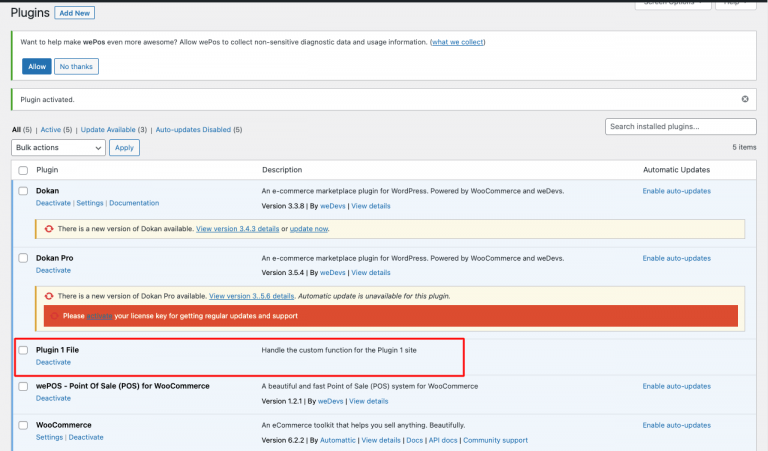The image size is (768, 451).
Task: Deactivate the Plugin 1 File plugin
Action: 53,362
